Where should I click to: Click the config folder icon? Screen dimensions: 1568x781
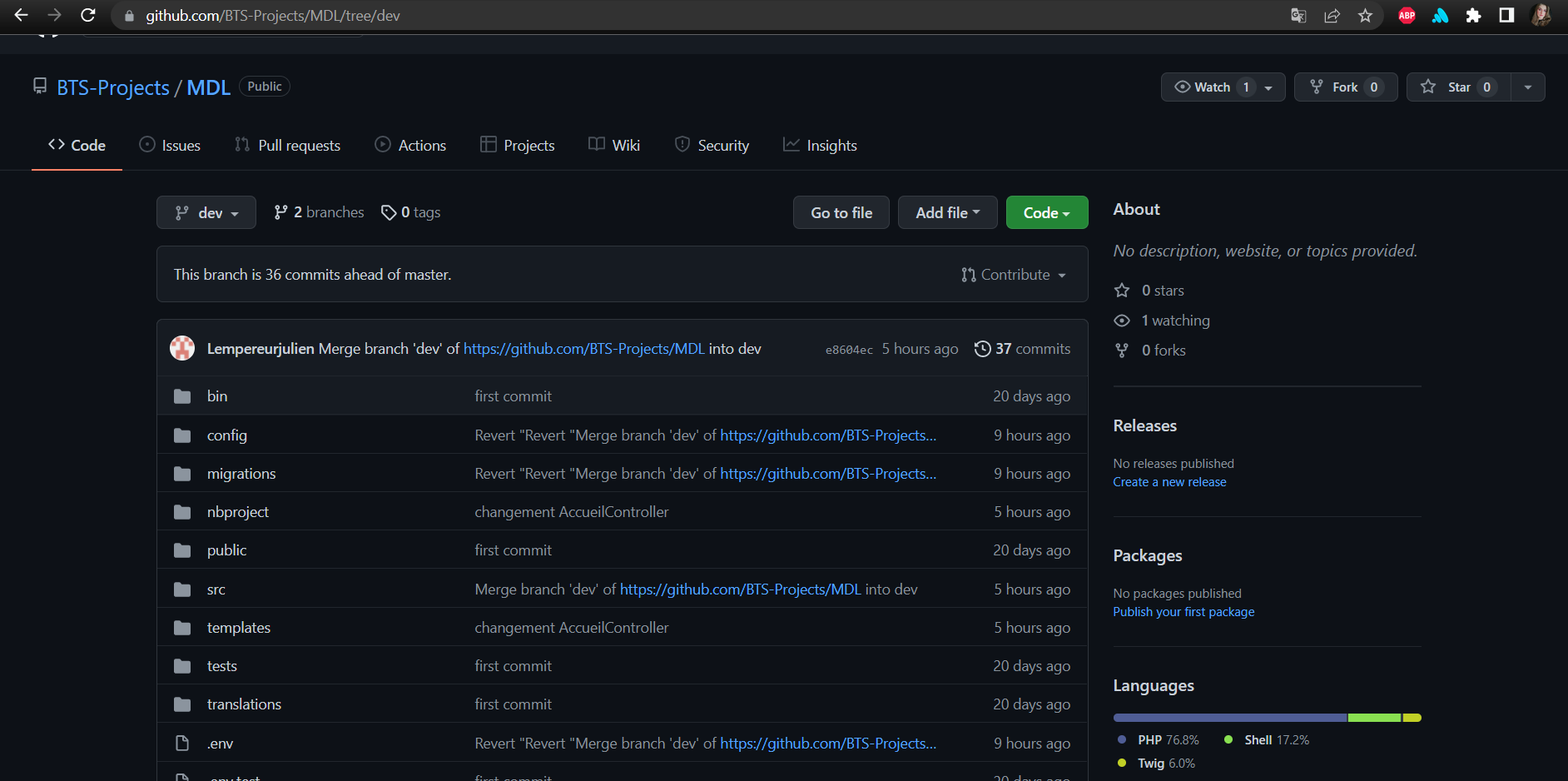tap(182, 435)
